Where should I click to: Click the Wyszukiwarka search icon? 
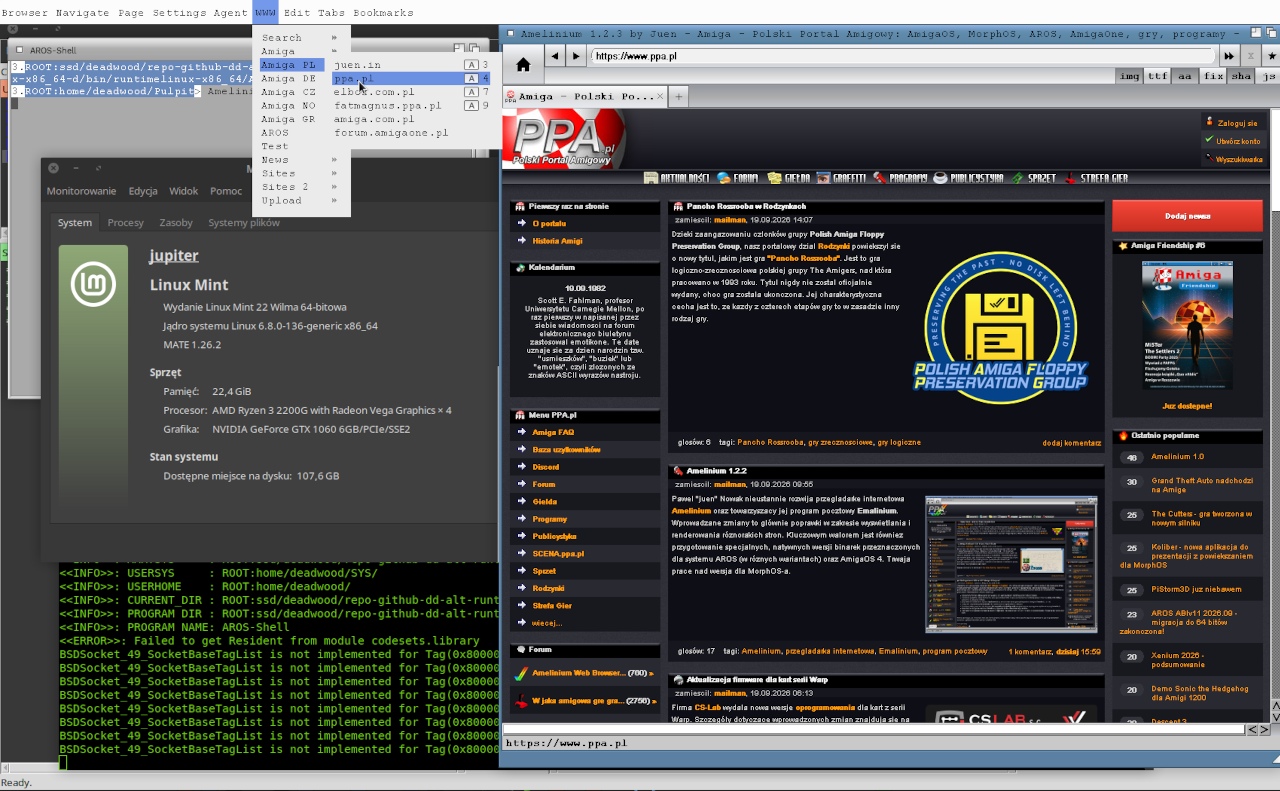(x=1209, y=159)
